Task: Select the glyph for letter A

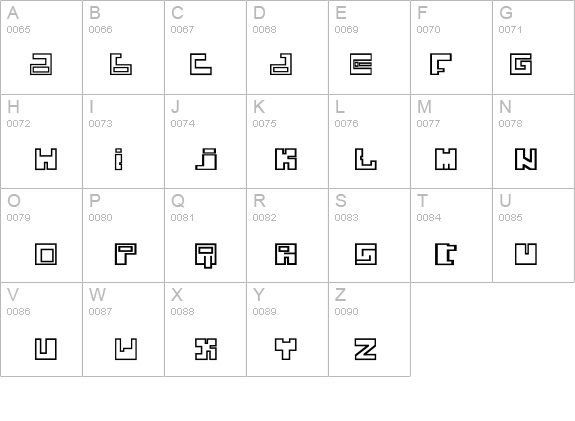Action: coord(41,64)
